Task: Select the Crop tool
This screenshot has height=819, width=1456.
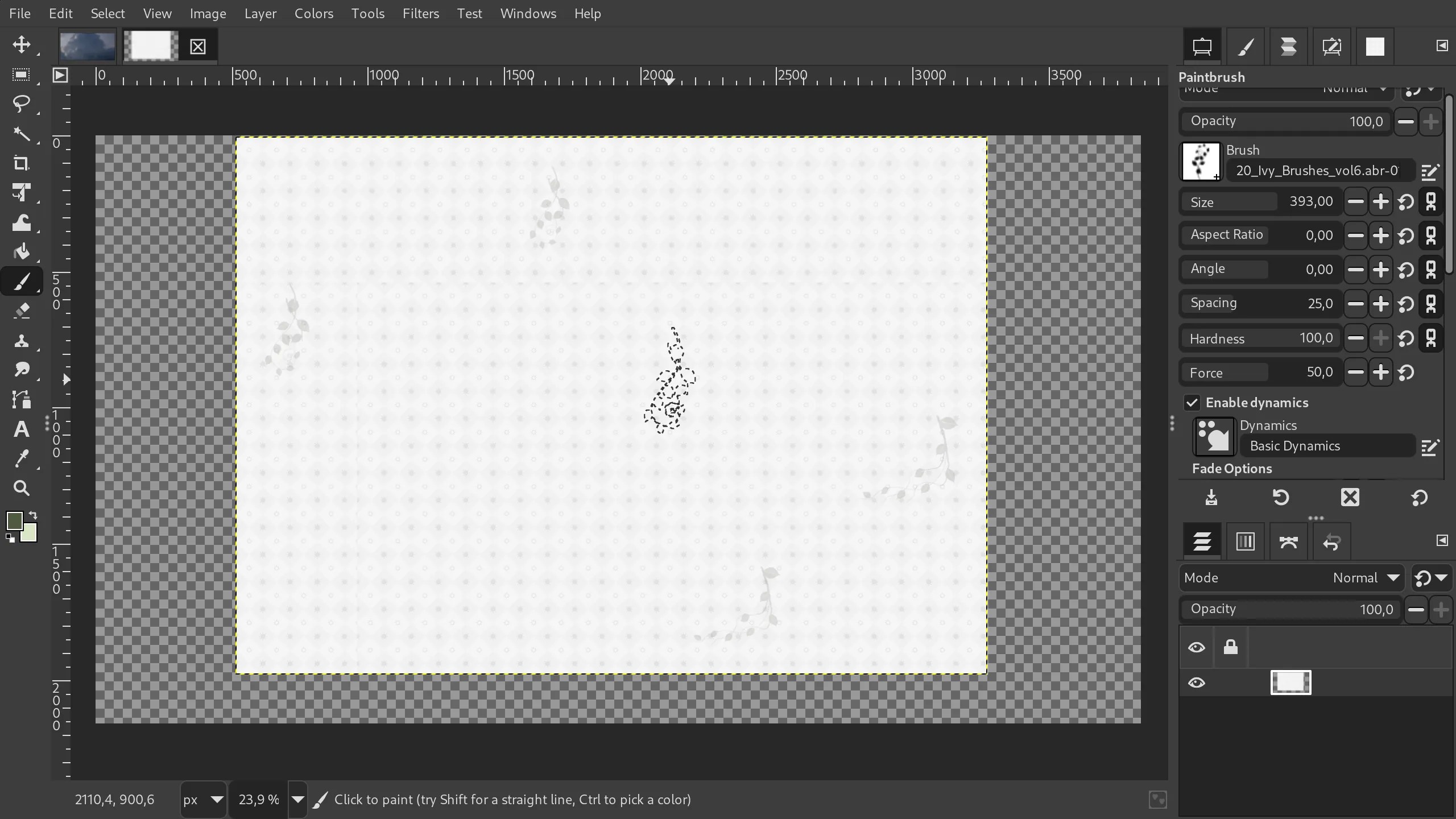Action: [x=23, y=164]
